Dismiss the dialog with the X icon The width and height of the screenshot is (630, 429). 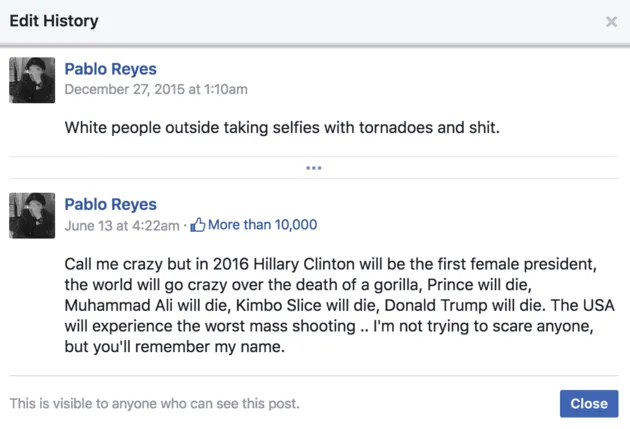(x=611, y=21)
